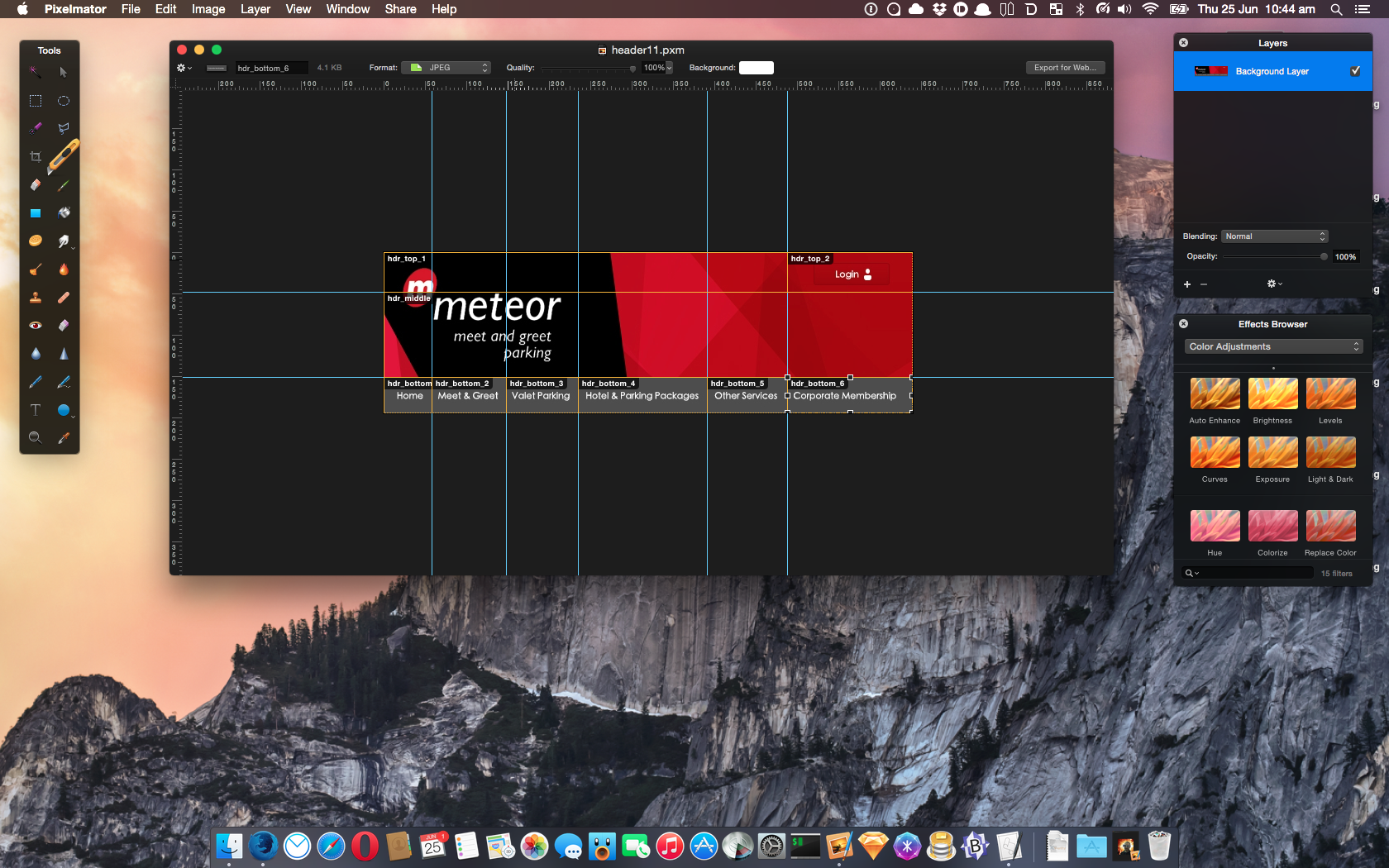1389x868 pixels.
Task: Pick the Eyedropper color picker tool
Action: coord(64,438)
